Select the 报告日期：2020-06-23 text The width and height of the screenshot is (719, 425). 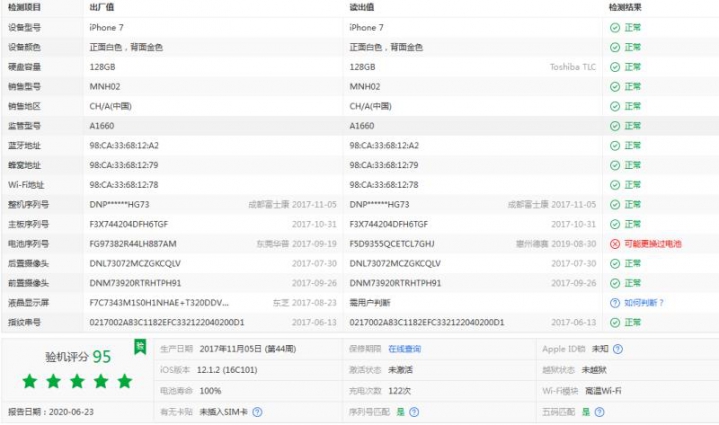(51, 412)
